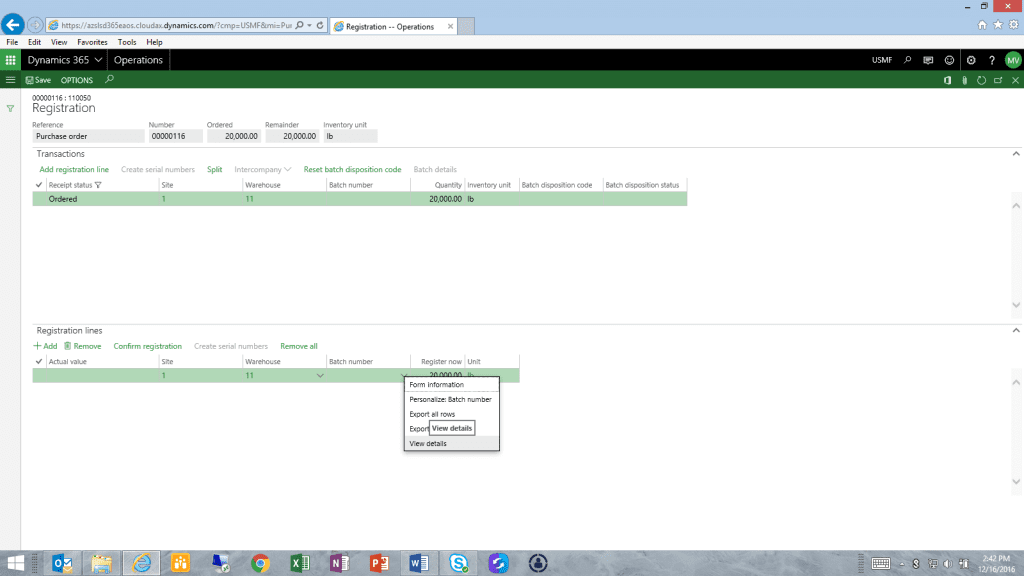The width and height of the screenshot is (1024, 576).
Task: Click the Settings gear icon in header
Action: point(971,60)
